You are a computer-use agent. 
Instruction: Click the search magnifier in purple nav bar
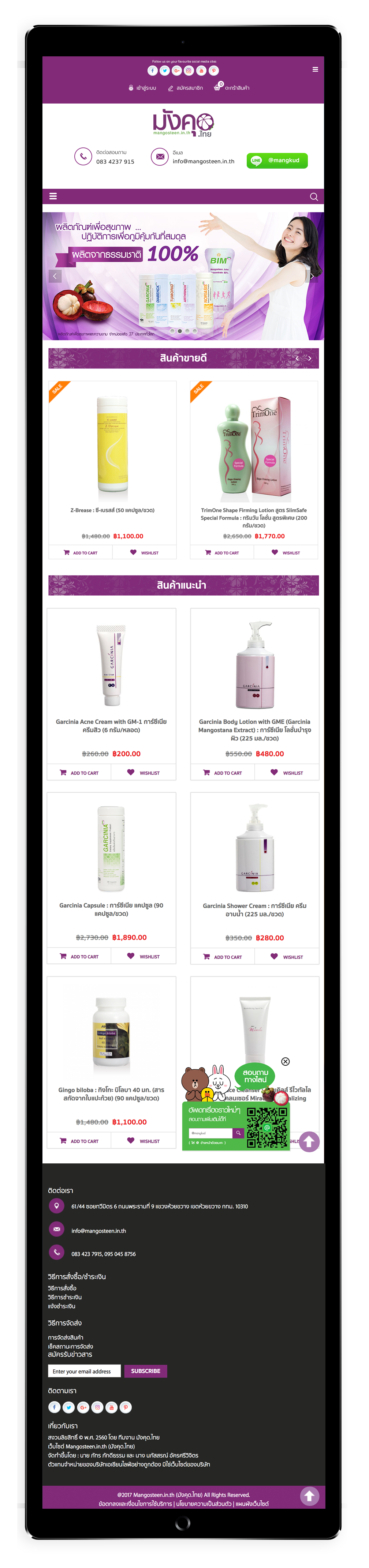[x=314, y=196]
